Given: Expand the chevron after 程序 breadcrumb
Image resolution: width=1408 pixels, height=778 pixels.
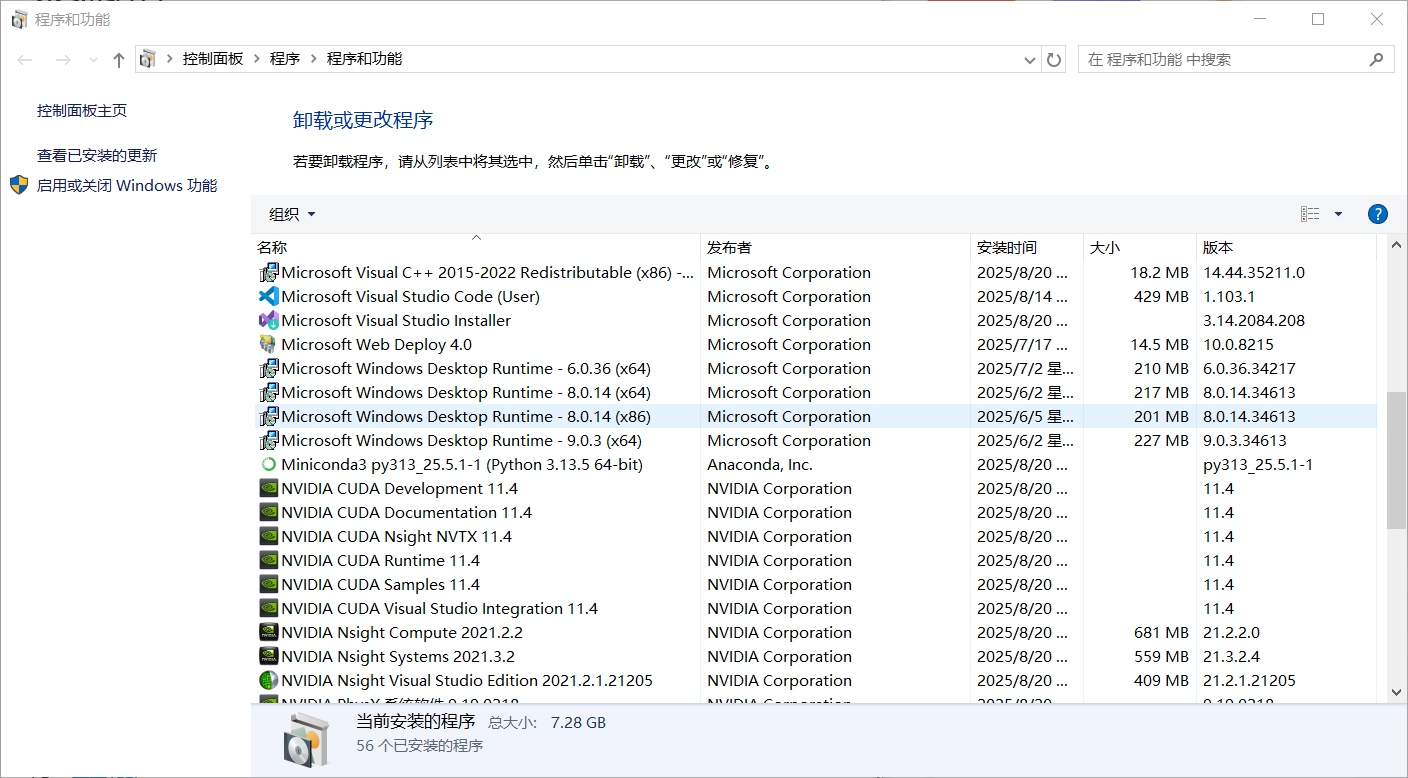Looking at the screenshot, I should point(313,59).
